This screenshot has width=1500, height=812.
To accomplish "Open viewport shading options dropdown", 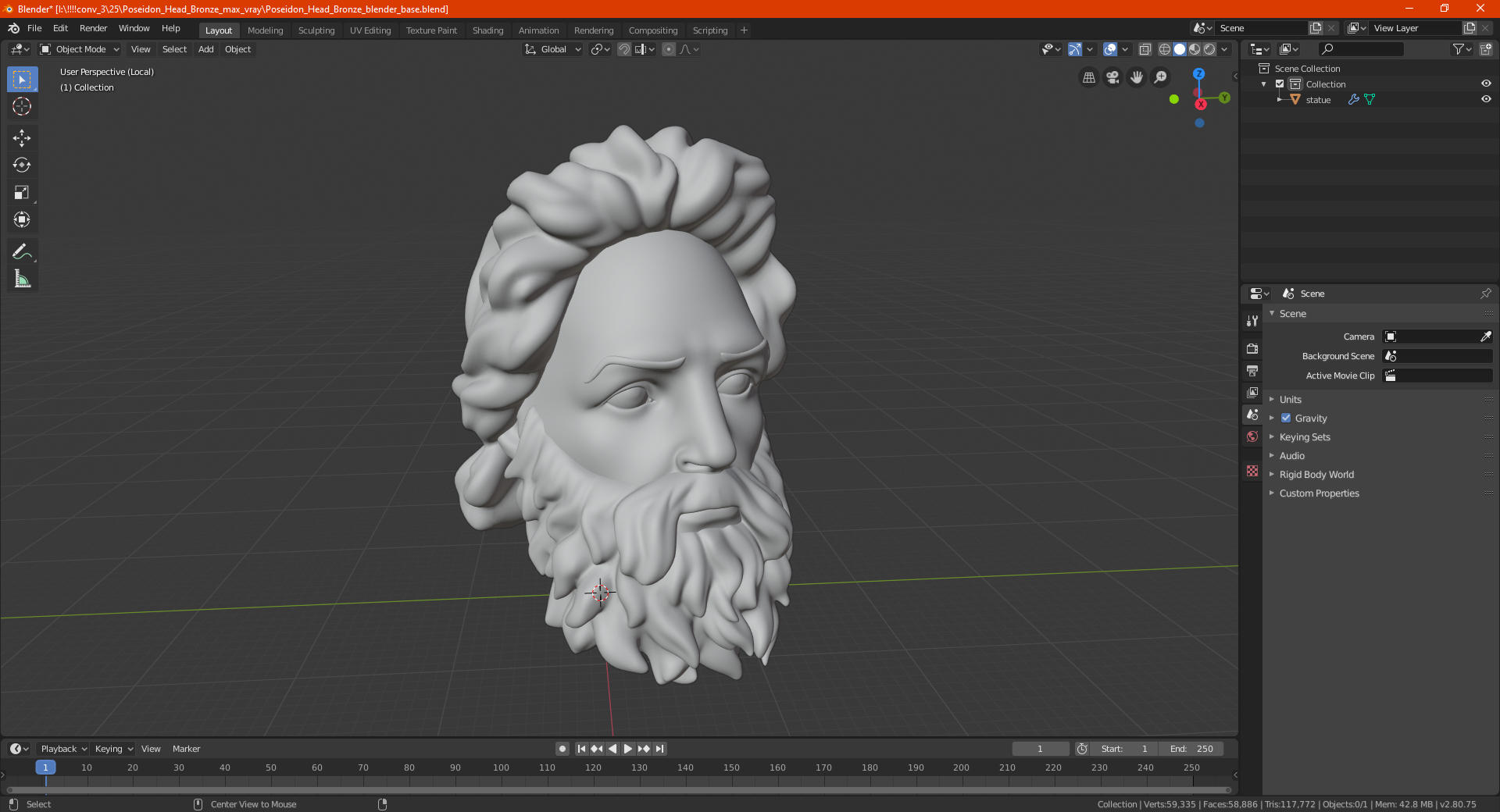I will pyautogui.click(x=1224, y=49).
